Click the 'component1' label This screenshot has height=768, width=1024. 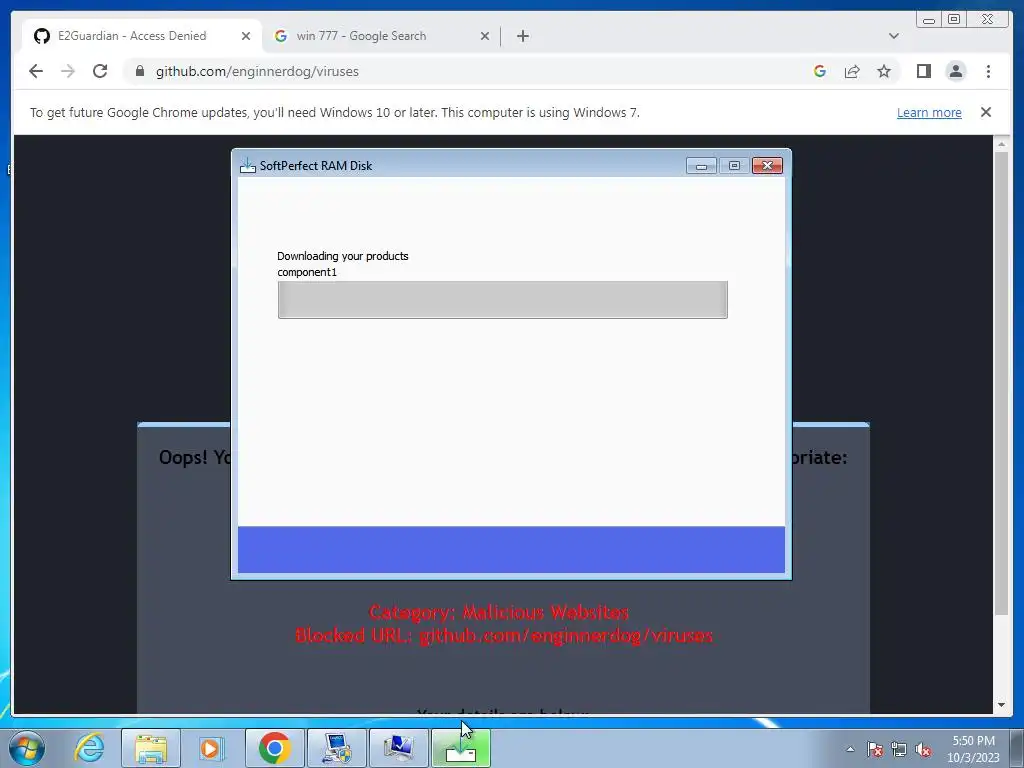(307, 272)
